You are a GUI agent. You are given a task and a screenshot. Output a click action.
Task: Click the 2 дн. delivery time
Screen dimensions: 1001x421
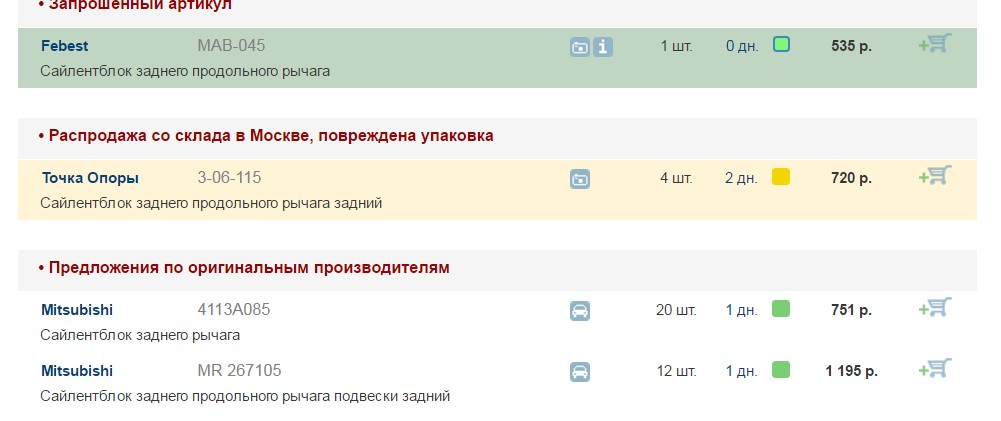click(741, 178)
